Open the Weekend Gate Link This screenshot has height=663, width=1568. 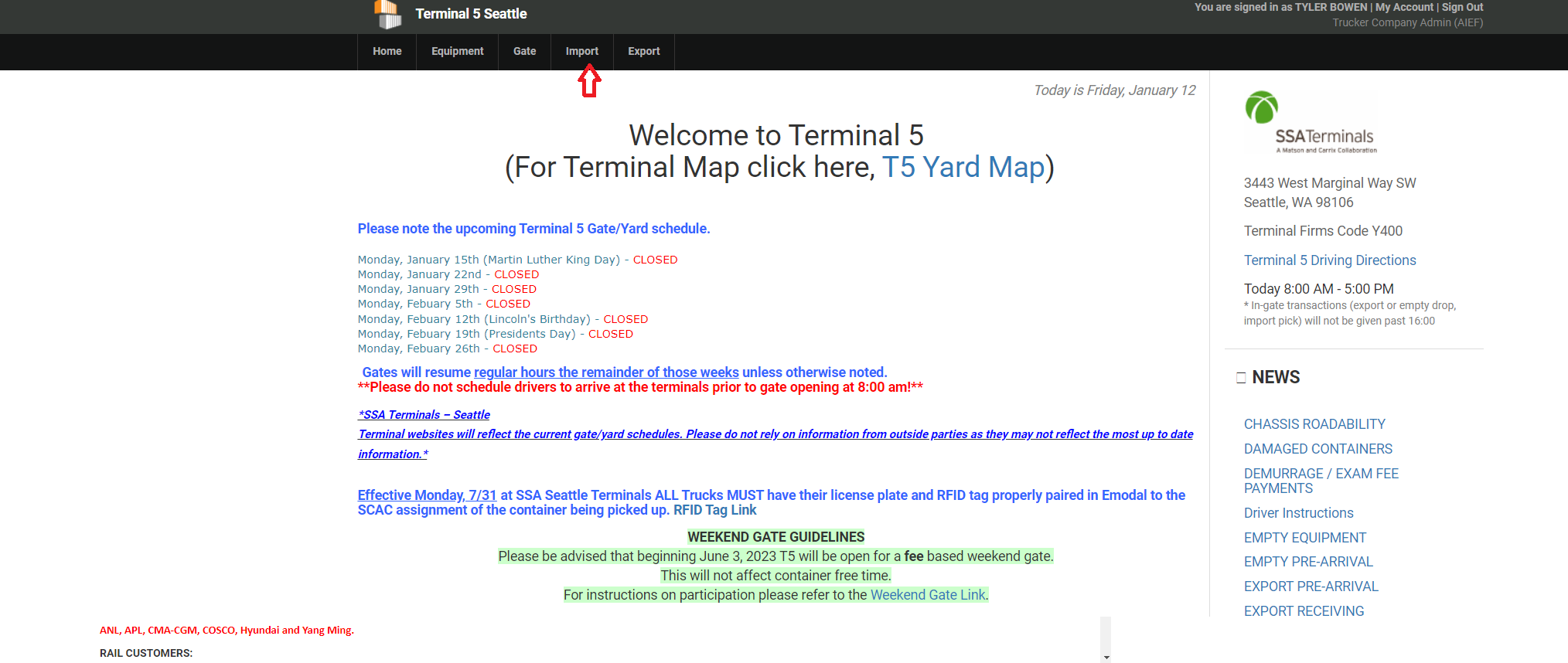[x=928, y=595]
